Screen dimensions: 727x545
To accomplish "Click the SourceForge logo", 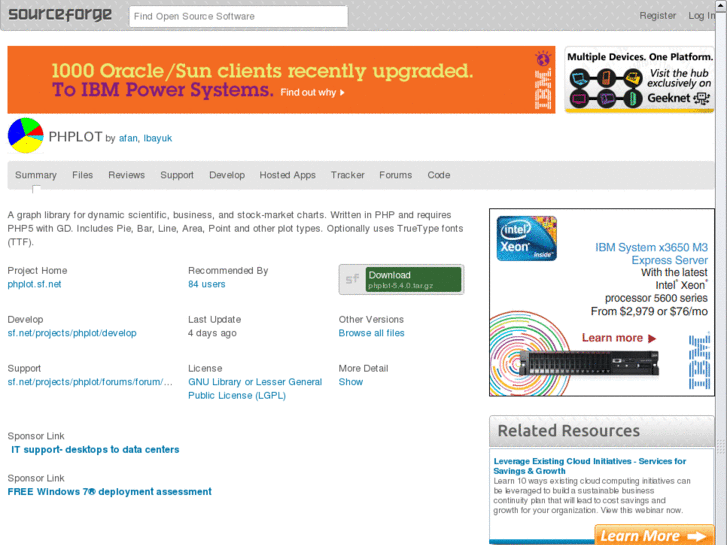I will [60, 15].
